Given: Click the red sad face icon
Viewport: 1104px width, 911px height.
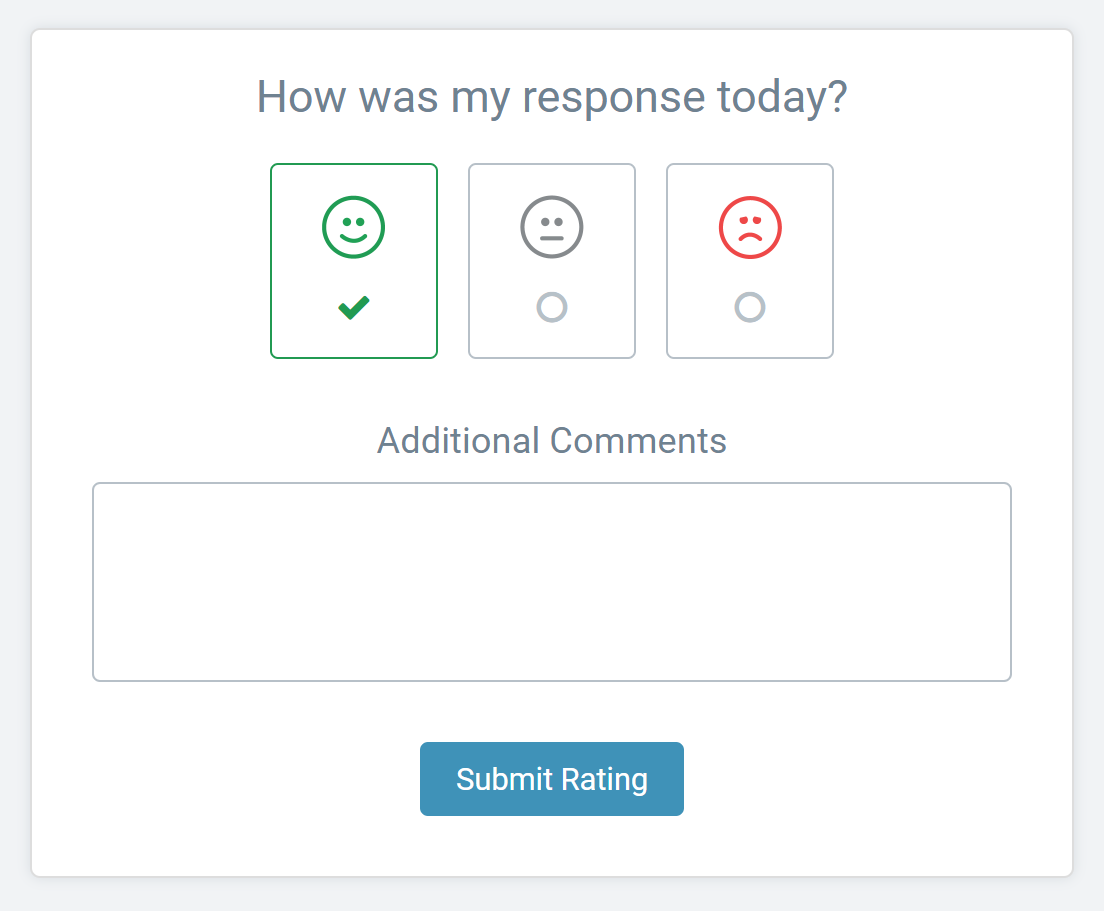Looking at the screenshot, I should coord(749,227).
